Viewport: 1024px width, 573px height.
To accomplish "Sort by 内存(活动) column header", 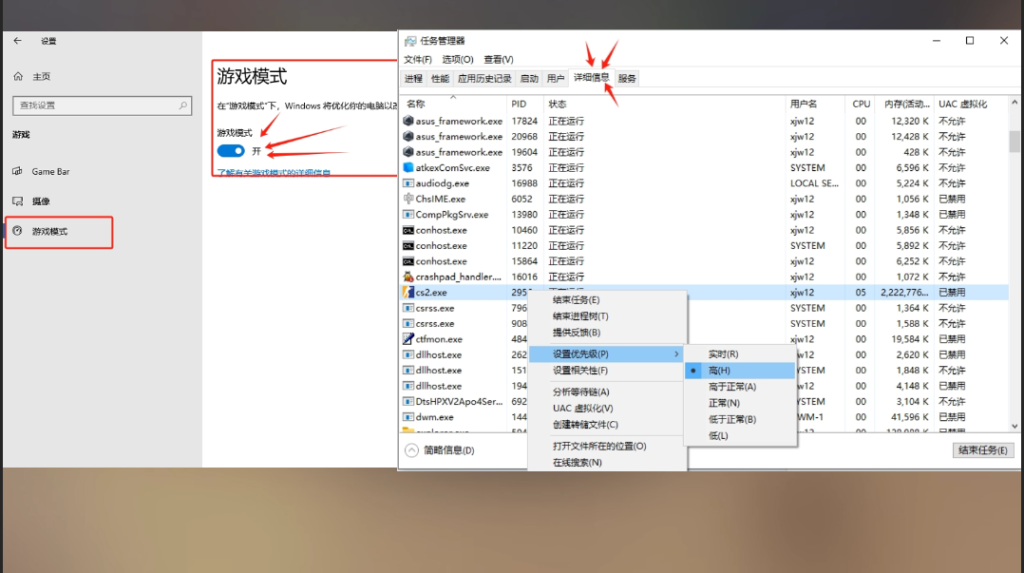I will tap(906, 104).
